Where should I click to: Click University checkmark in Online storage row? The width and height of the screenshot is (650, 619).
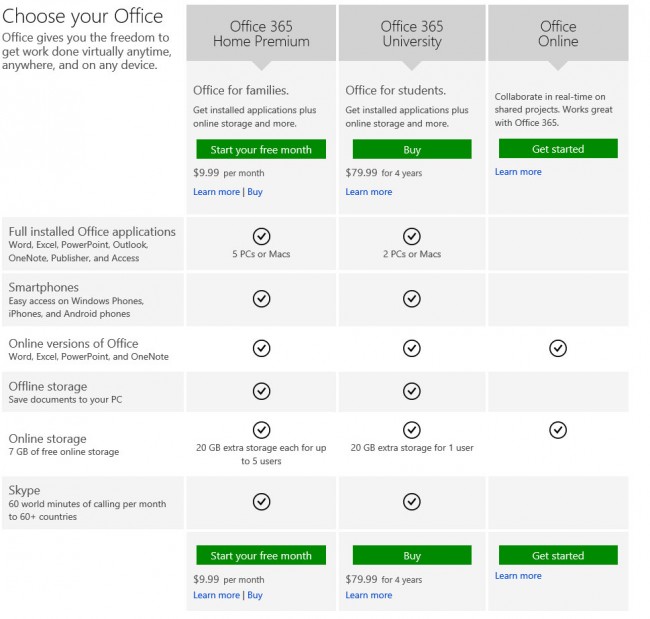pyautogui.click(x=412, y=430)
